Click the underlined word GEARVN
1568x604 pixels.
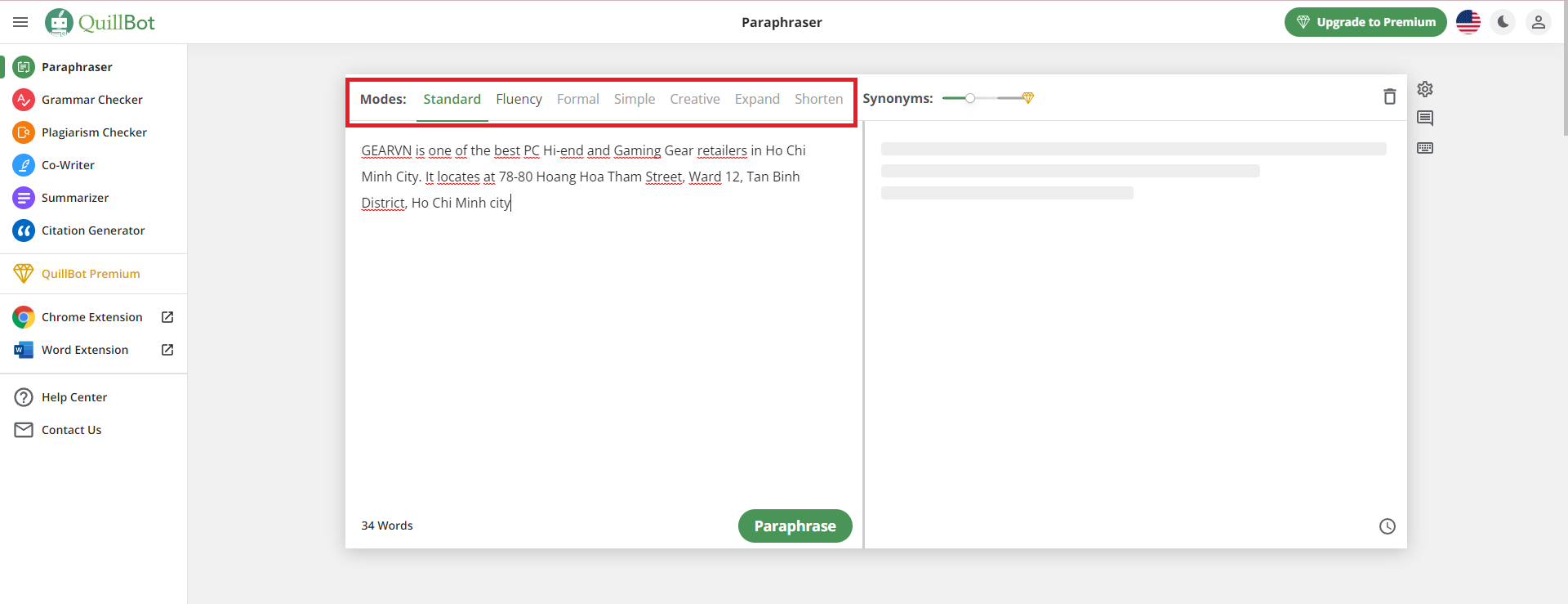coord(386,150)
